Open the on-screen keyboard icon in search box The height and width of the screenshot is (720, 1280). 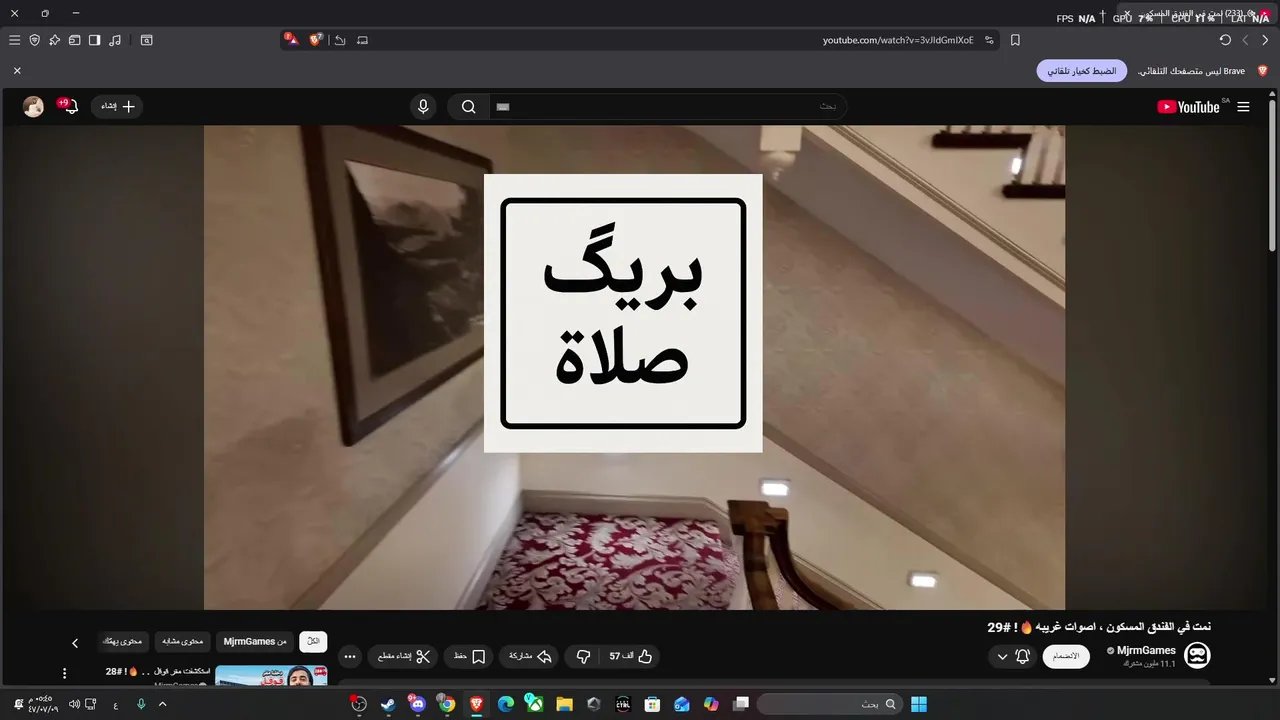[503, 107]
